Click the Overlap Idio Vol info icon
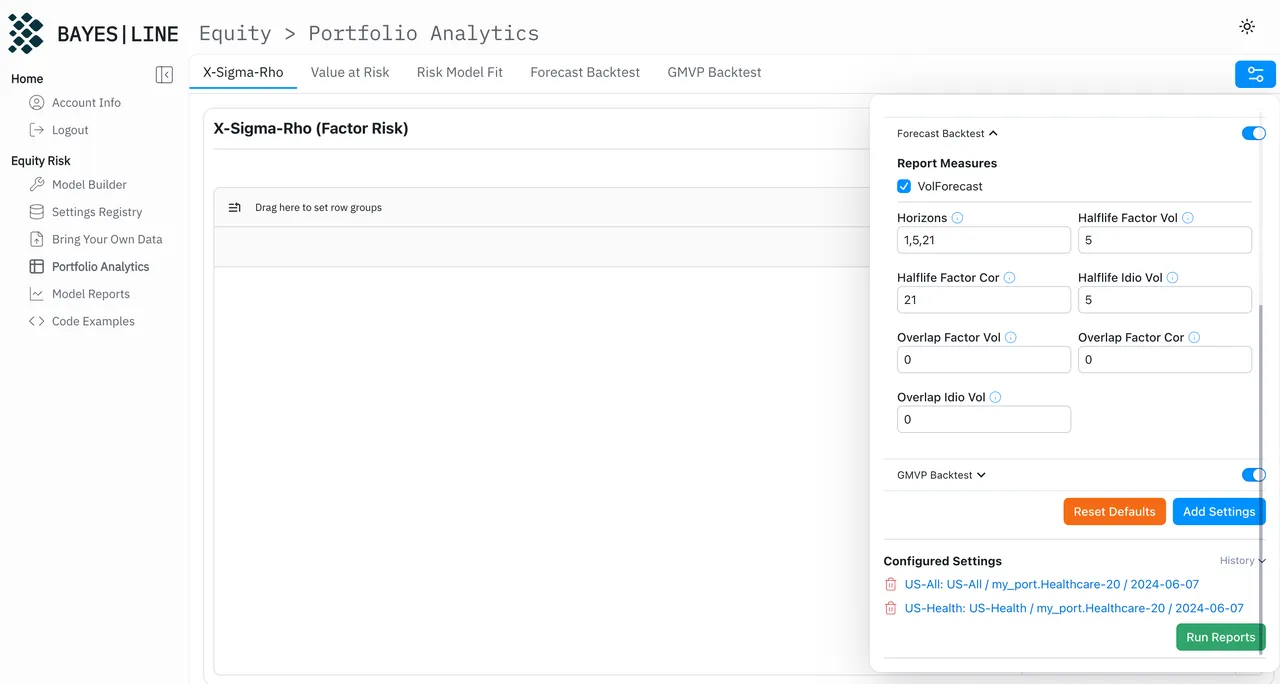 [x=995, y=397]
